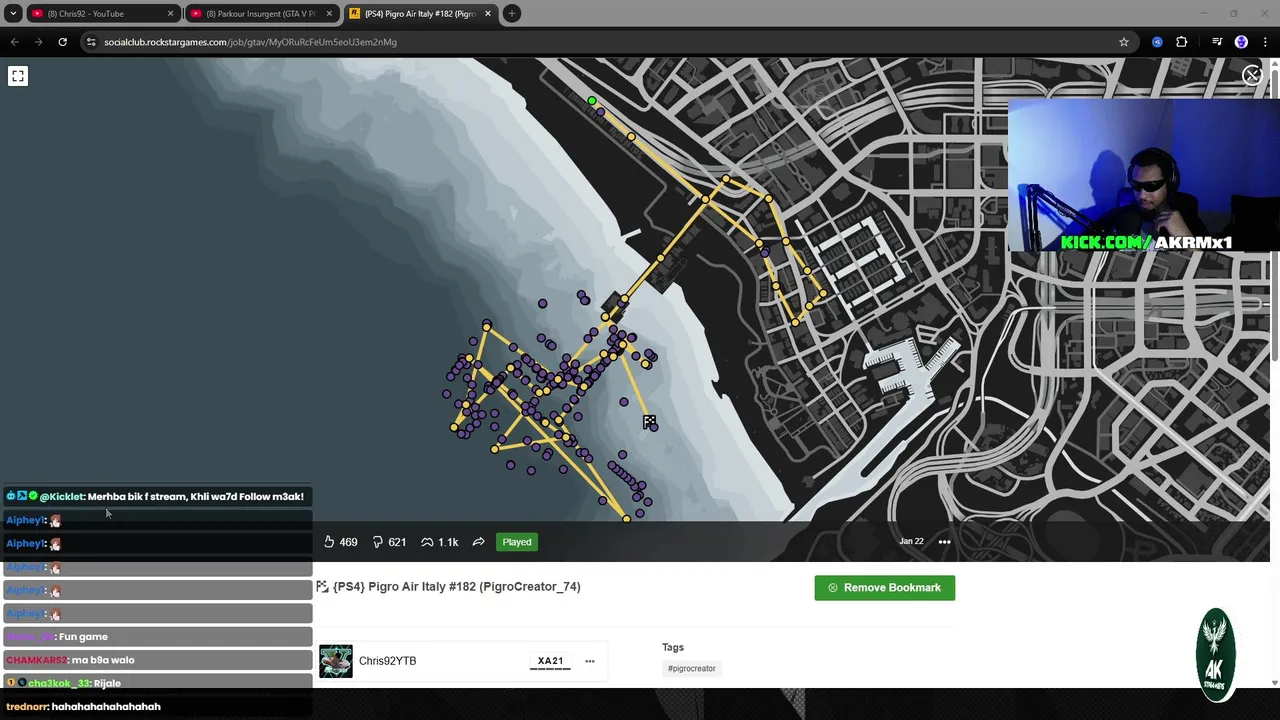This screenshot has width=1280, height=720.
Task: Open the browser profile avatar
Action: pos(1241,42)
